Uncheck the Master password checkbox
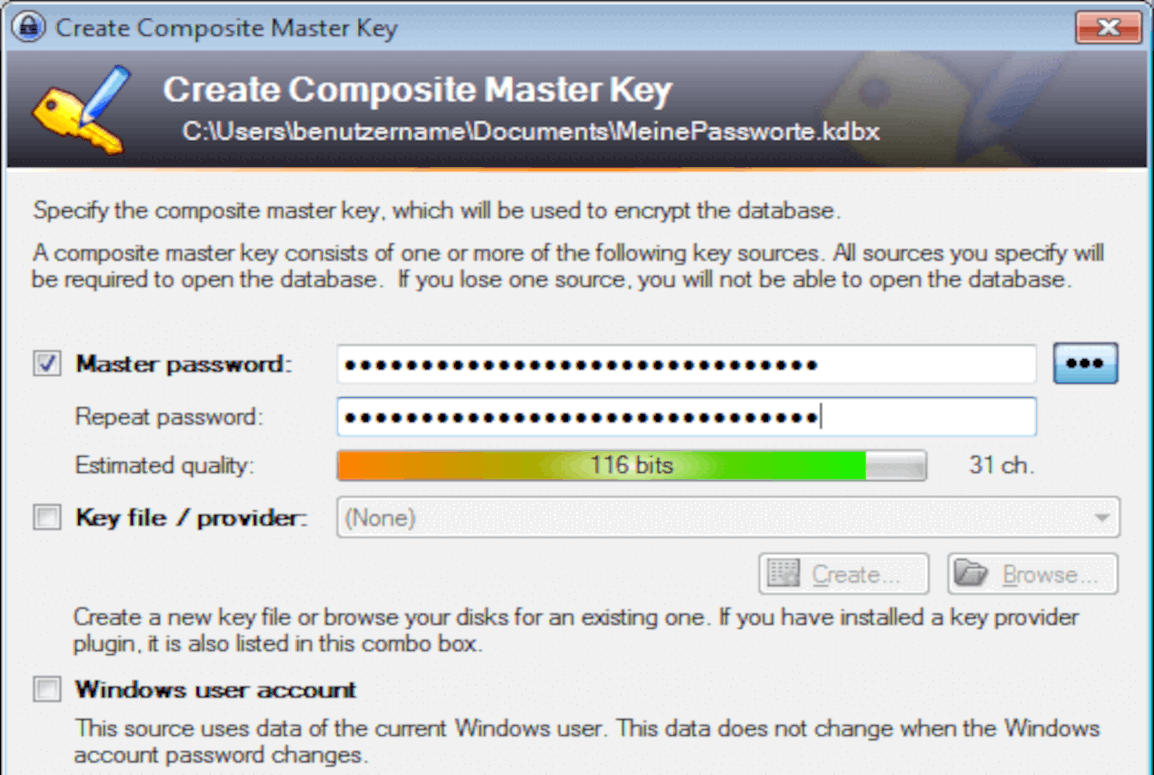This screenshot has height=775, width=1154. 47,364
